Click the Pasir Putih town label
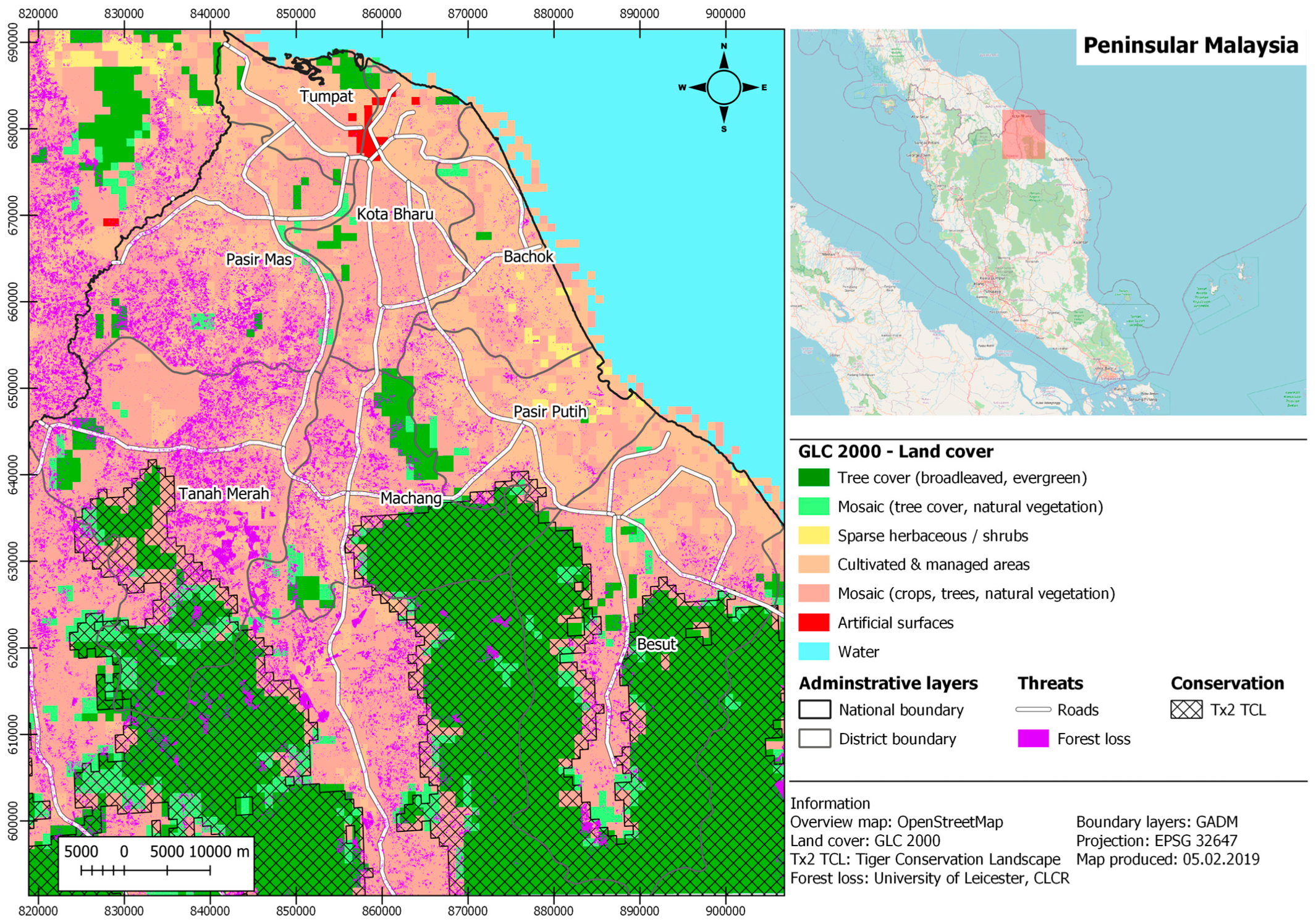 [549, 412]
